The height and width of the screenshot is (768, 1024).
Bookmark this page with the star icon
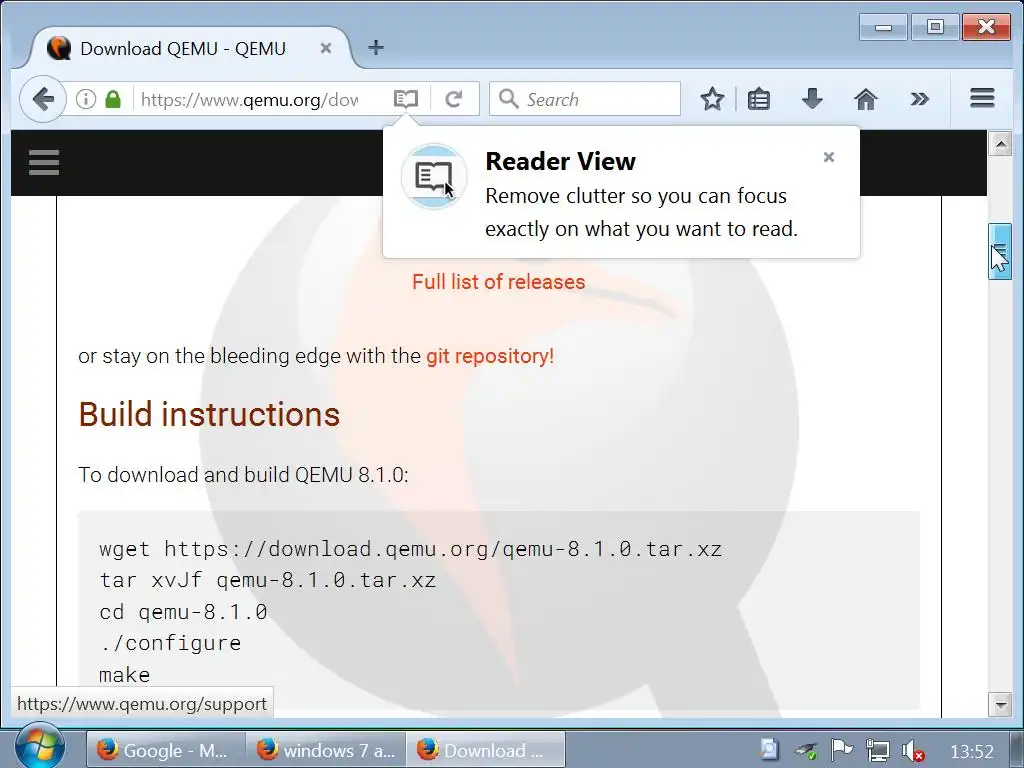712,99
